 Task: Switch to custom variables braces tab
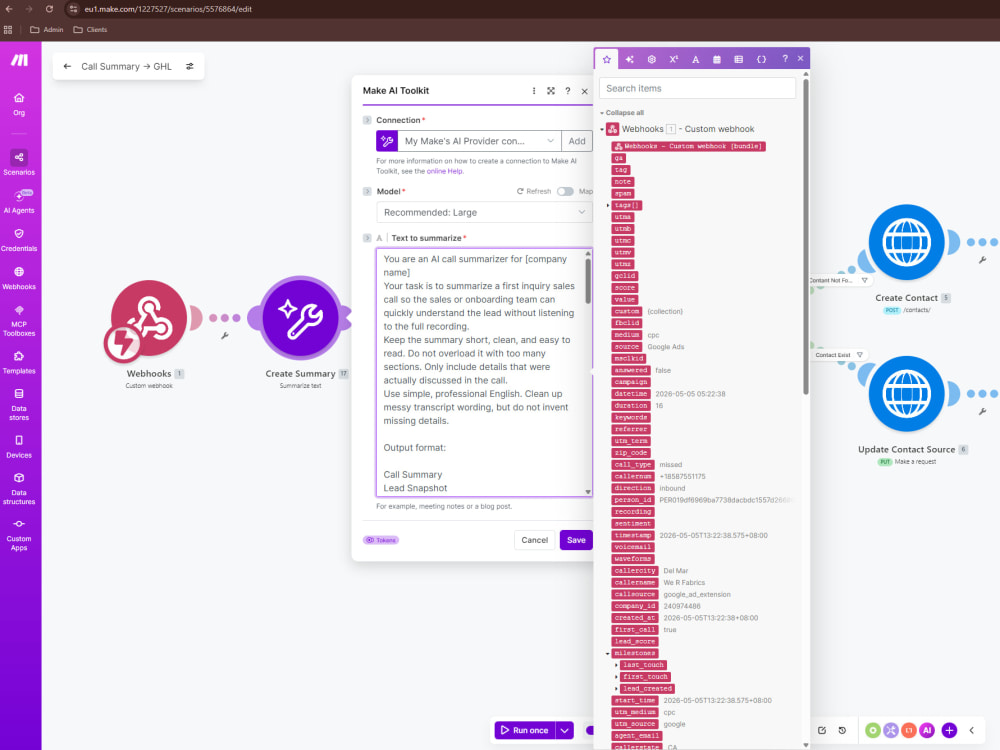[x=761, y=59]
